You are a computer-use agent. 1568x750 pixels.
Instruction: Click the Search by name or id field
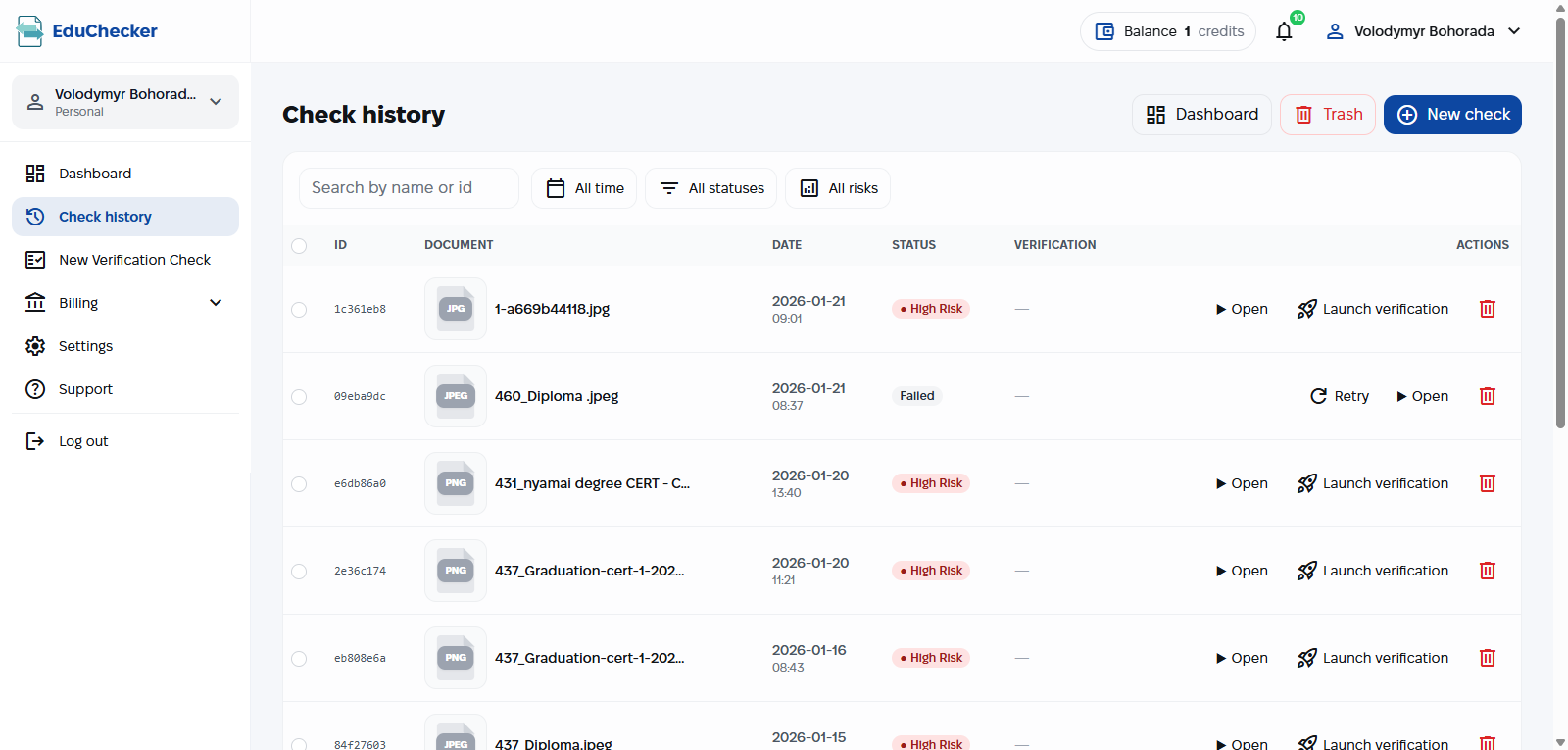[409, 188]
